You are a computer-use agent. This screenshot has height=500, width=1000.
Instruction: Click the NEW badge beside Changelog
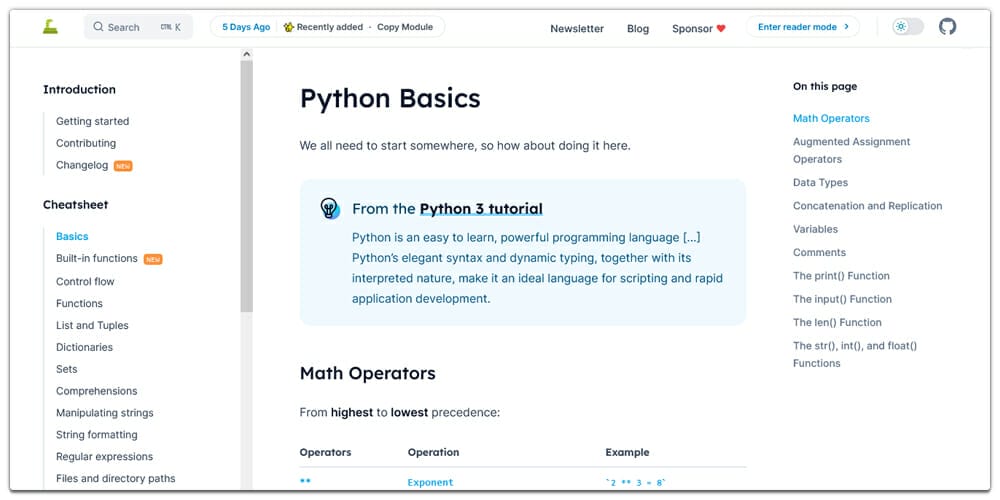pos(123,166)
